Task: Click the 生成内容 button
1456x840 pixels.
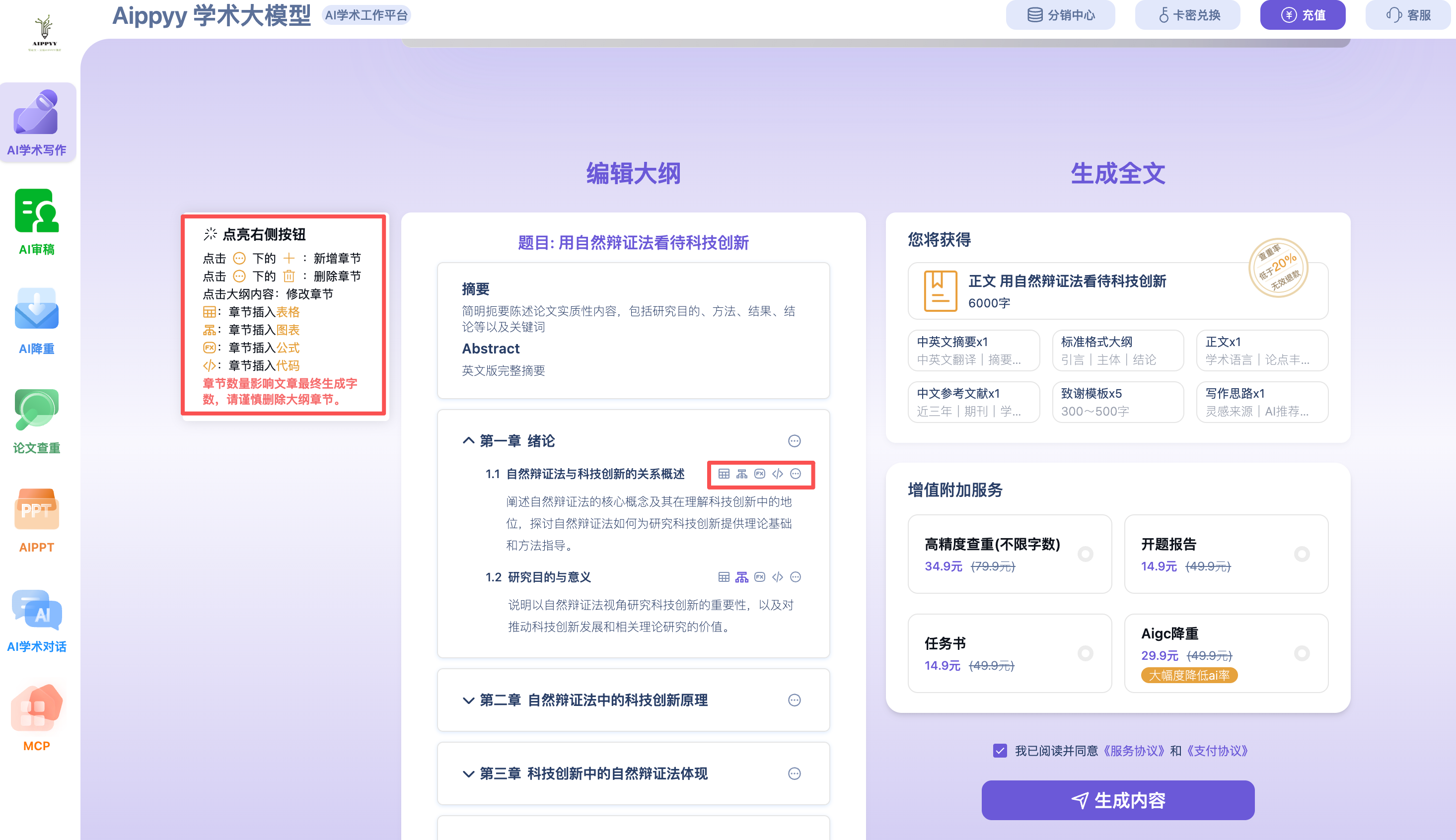Action: point(1118,800)
